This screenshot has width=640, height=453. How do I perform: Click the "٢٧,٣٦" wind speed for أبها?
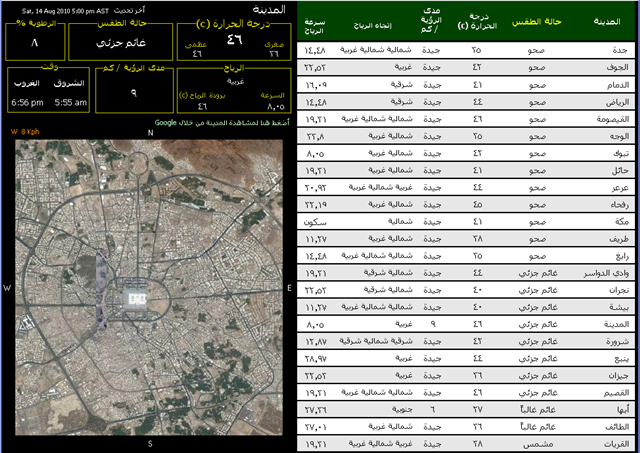pos(316,411)
